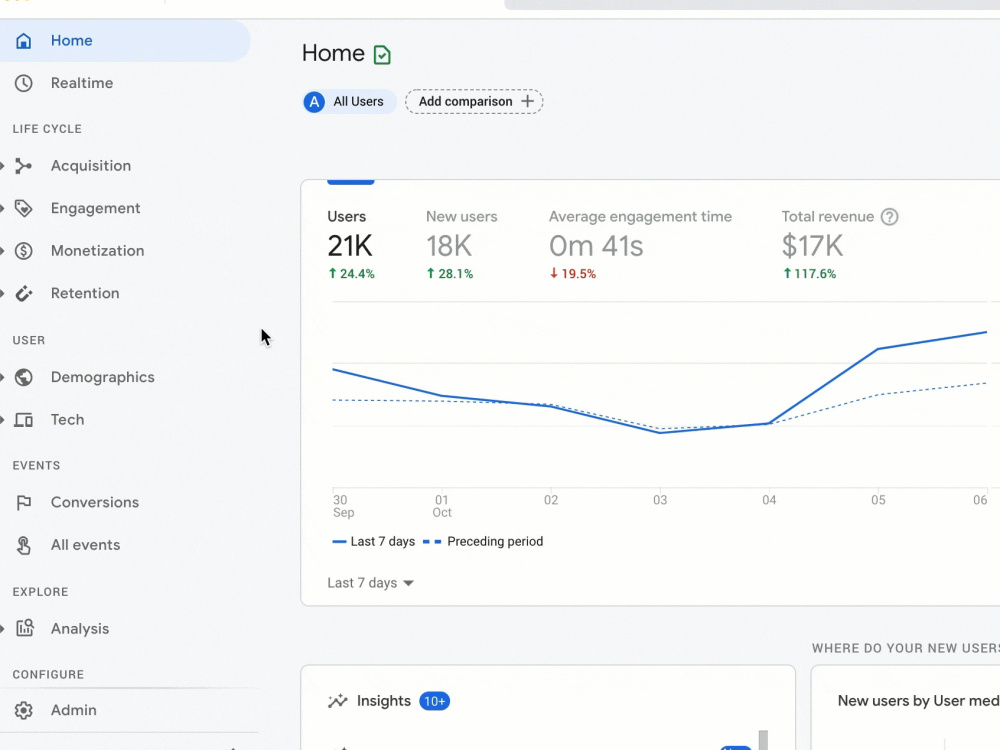Click the blue A avatar on All Users
Viewport: 1000px width, 750px height.
click(x=314, y=102)
